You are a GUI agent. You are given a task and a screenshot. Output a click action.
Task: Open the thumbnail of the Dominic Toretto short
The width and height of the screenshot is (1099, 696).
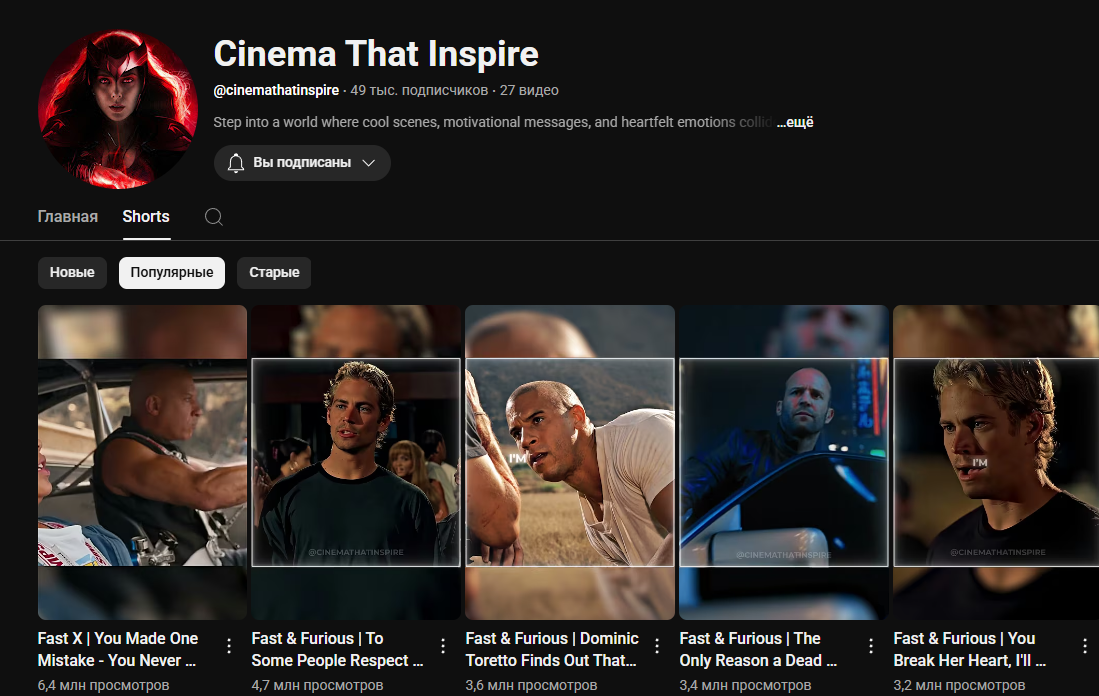569,462
